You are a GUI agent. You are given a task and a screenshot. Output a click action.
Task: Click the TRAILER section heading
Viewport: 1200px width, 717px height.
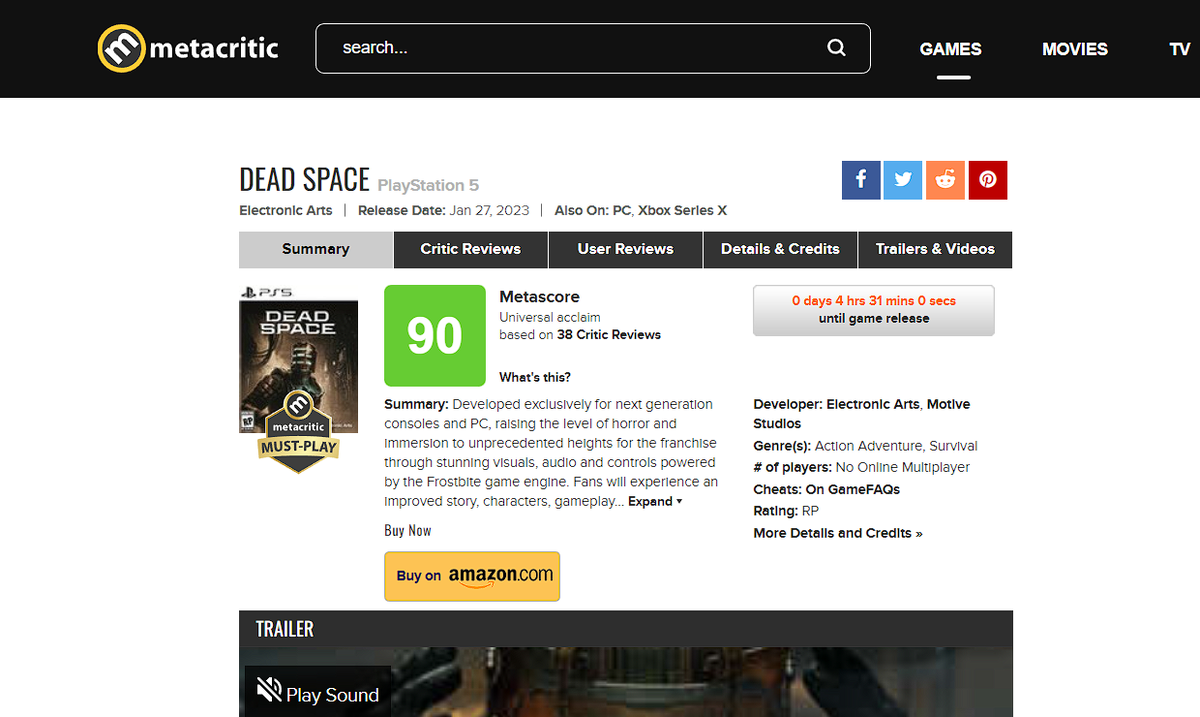point(285,629)
